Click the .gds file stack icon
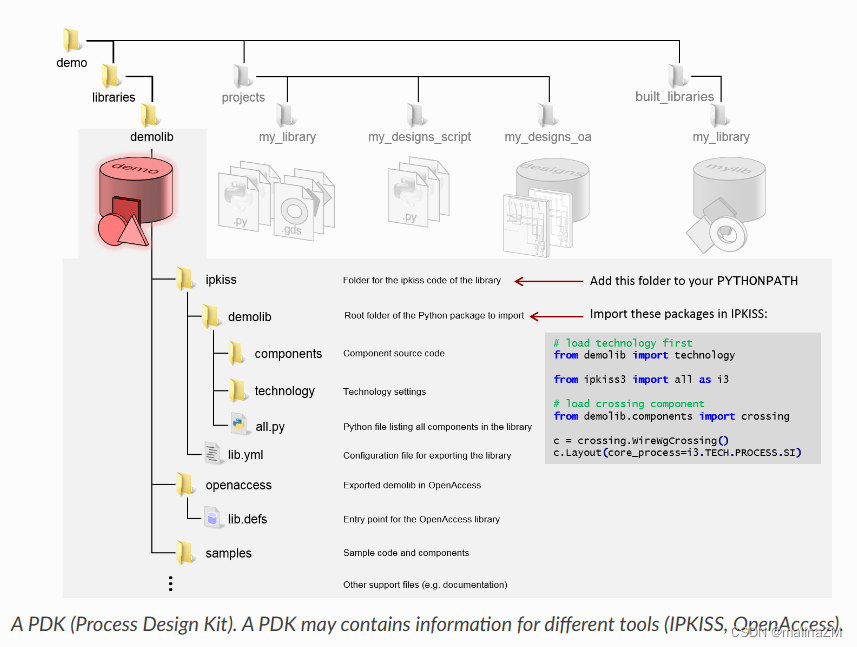Image resolution: width=857 pixels, height=647 pixels. (x=304, y=205)
